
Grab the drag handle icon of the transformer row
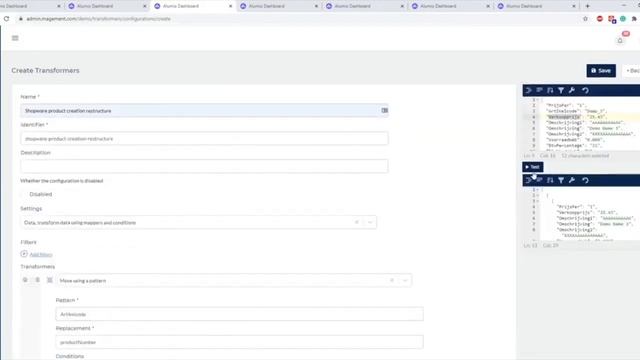pos(50,280)
